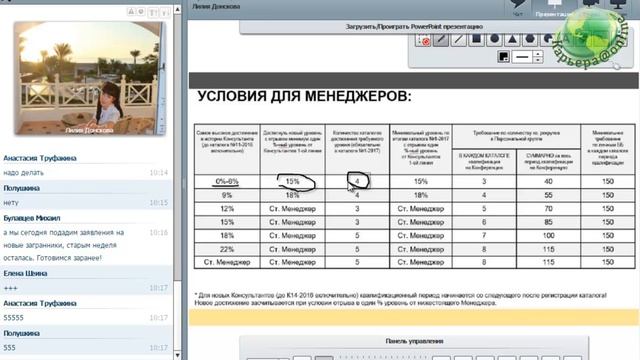Click chat scrollbar down arrow

coord(178,355)
